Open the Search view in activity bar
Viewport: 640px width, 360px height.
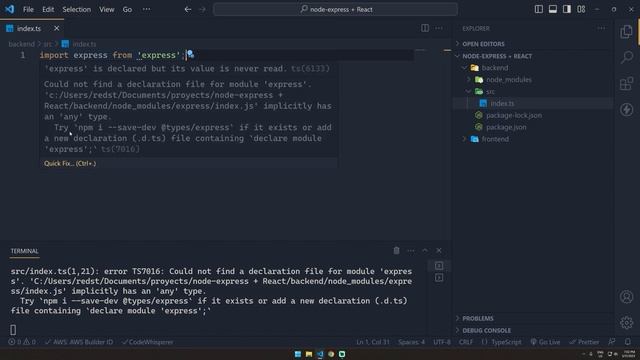tap(626, 57)
